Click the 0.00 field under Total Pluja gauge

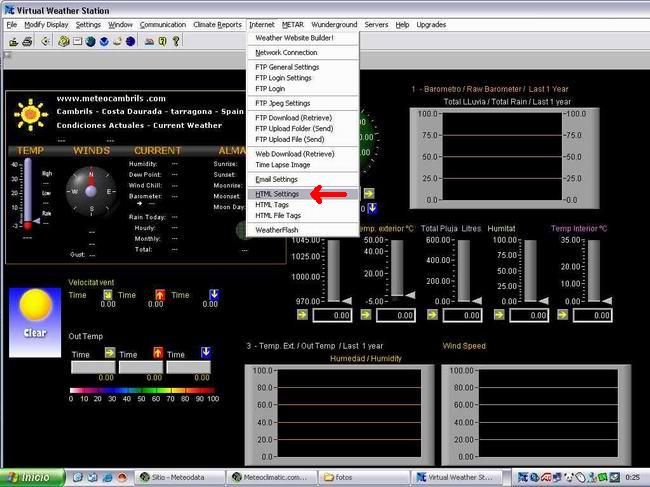pyautogui.click(x=463, y=315)
